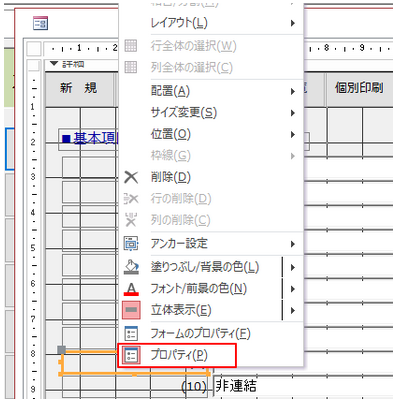
Task: Click the paint bucket fill icon
Action: [x=131, y=267]
